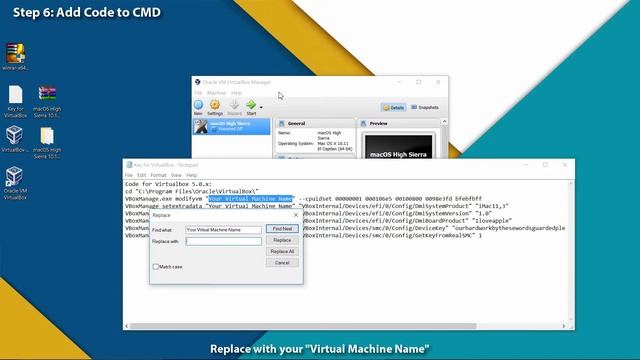Screen dimensions: 640x360
Task: Click the VirtualBox Manager title bar icon
Action: click(198, 82)
